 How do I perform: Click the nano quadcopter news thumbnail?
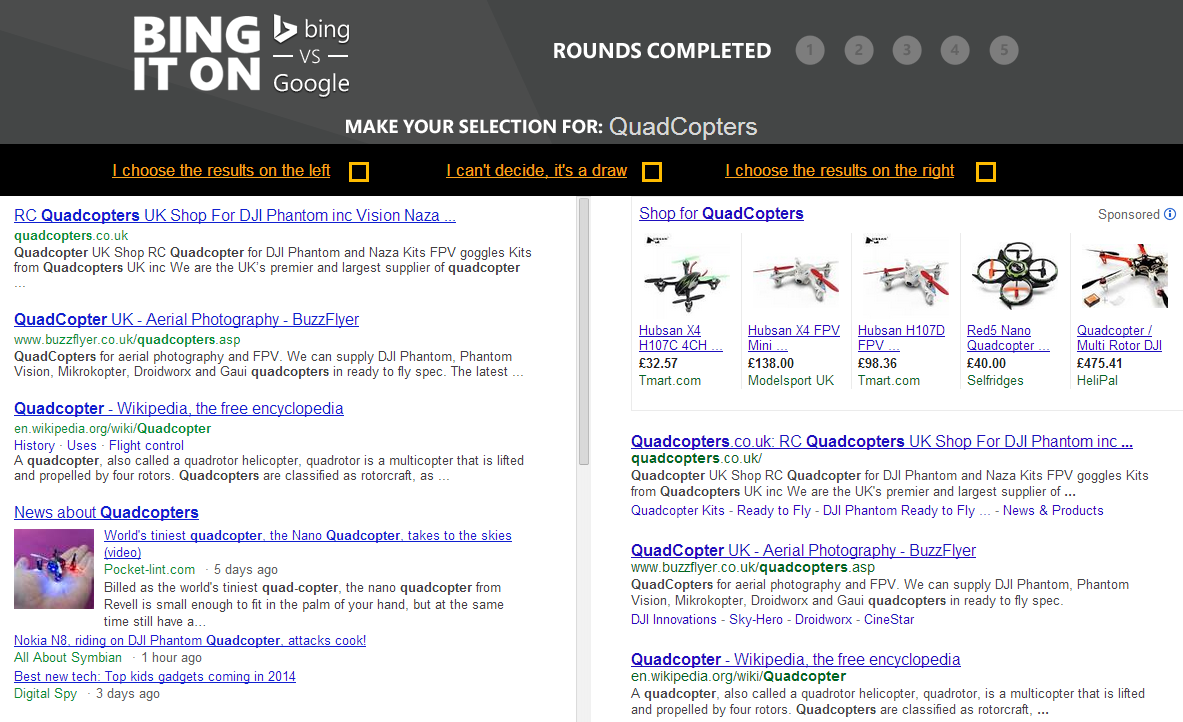tap(54, 569)
